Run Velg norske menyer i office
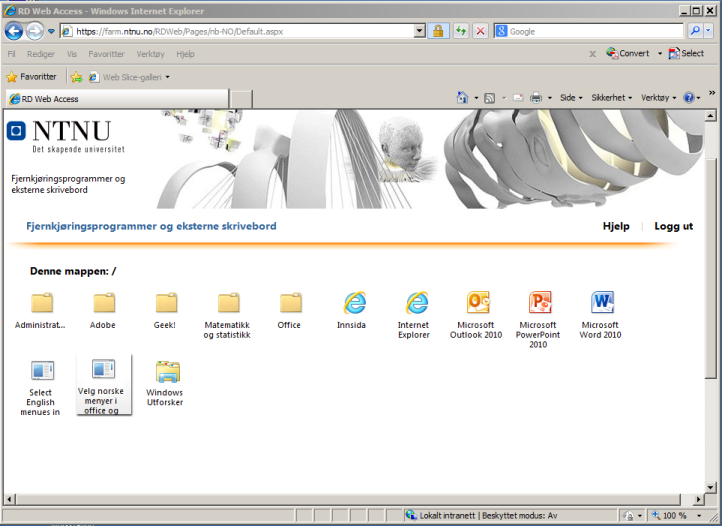Image resolution: width=722 pixels, height=526 pixels. (x=103, y=386)
